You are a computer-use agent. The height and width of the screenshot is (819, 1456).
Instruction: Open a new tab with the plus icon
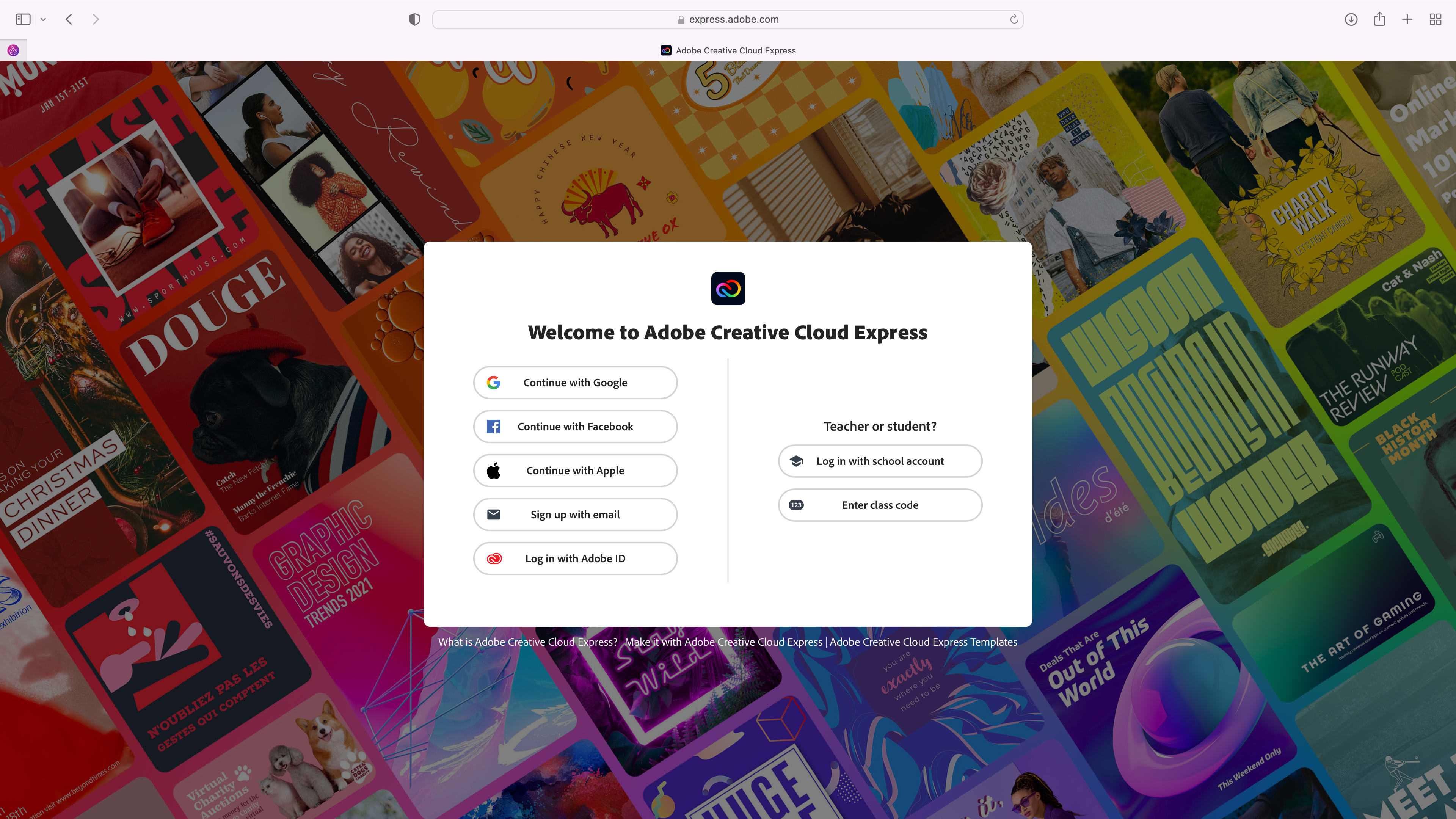click(x=1407, y=19)
